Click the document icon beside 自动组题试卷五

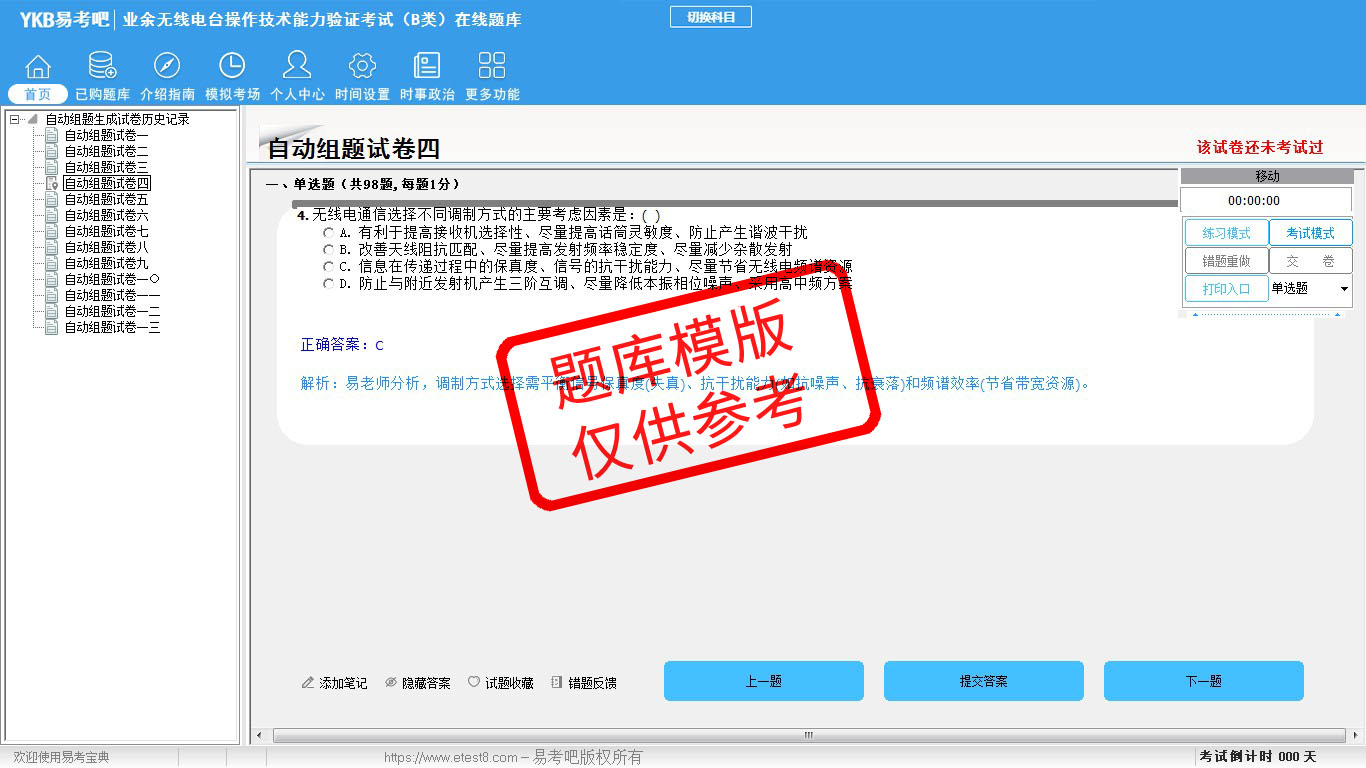(x=52, y=200)
